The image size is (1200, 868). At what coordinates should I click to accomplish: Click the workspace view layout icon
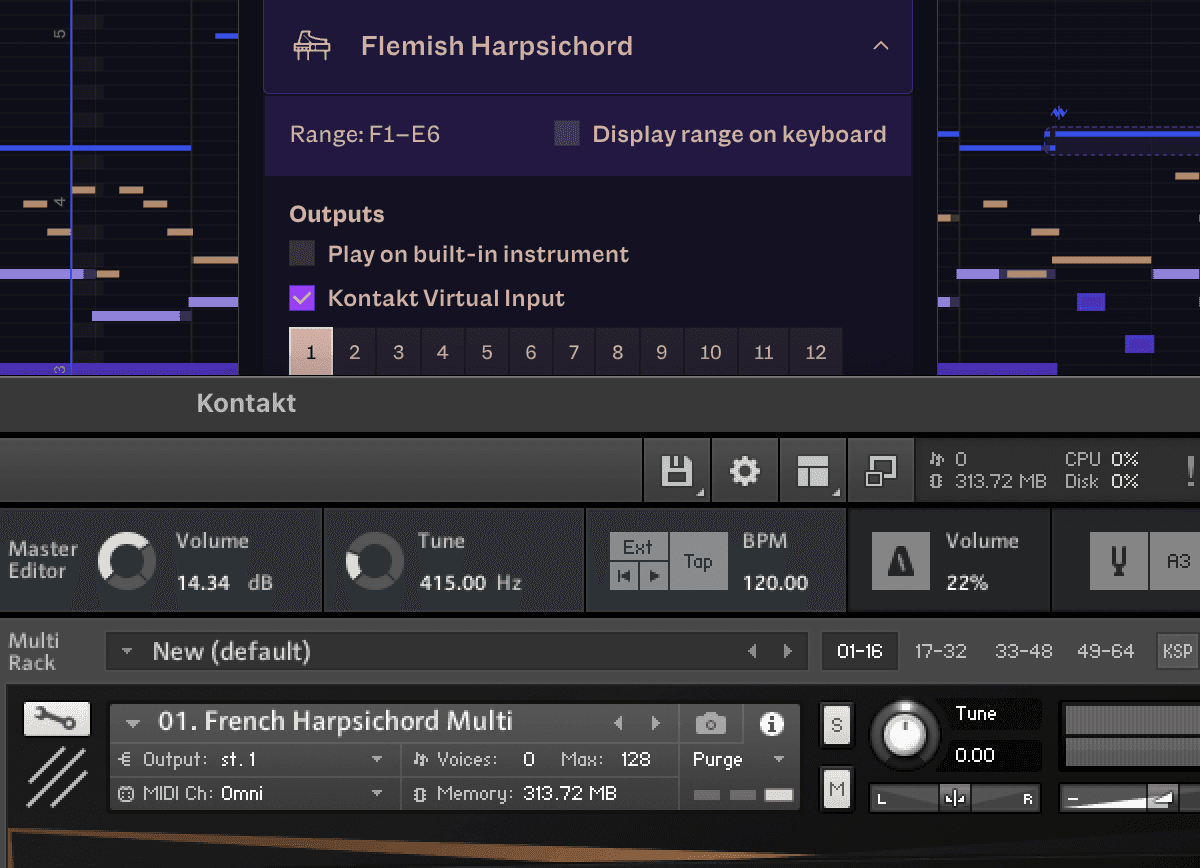pos(812,470)
